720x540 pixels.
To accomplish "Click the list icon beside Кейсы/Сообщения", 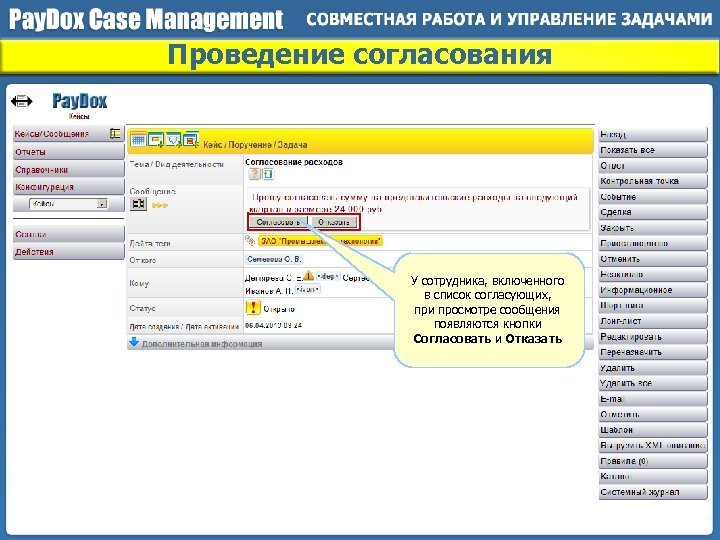I will [x=115, y=134].
